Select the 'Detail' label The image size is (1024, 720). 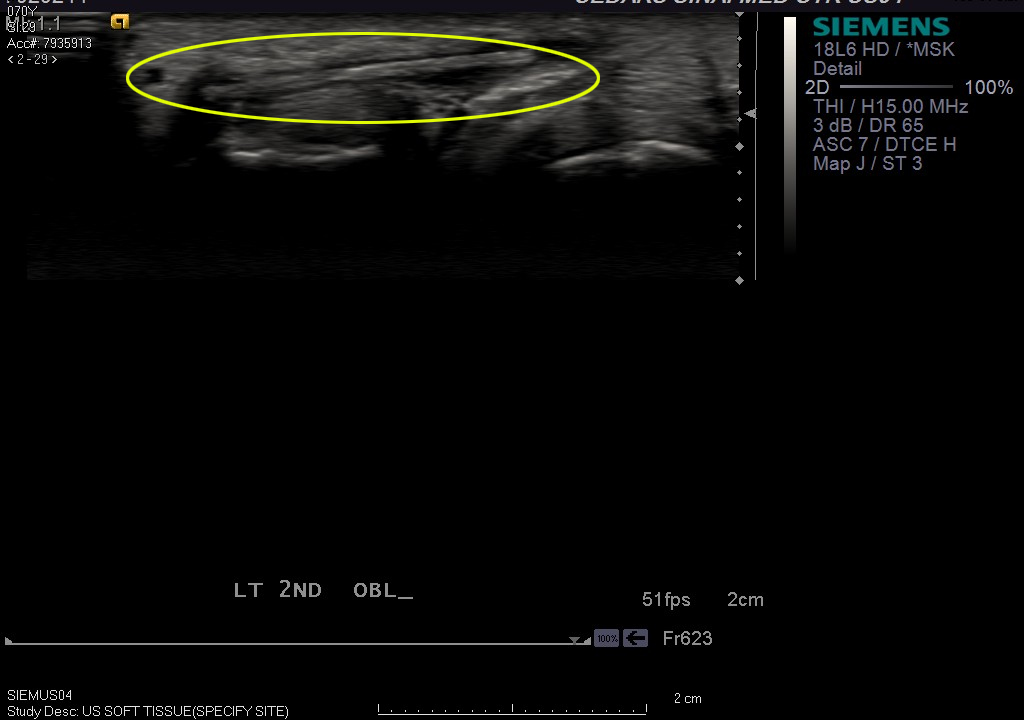837,69
